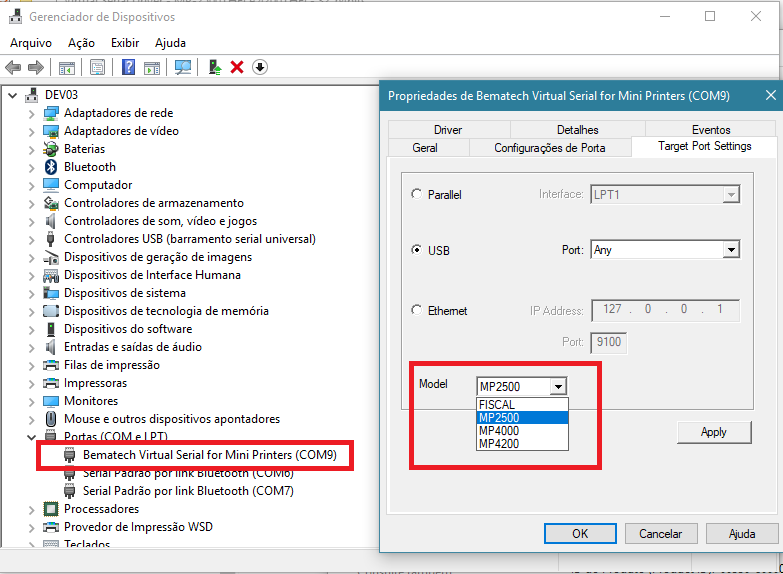The height and width of the screenshot is (574, 783).
Task: Collapse the DEV03 root node
Action: (13, 95)
